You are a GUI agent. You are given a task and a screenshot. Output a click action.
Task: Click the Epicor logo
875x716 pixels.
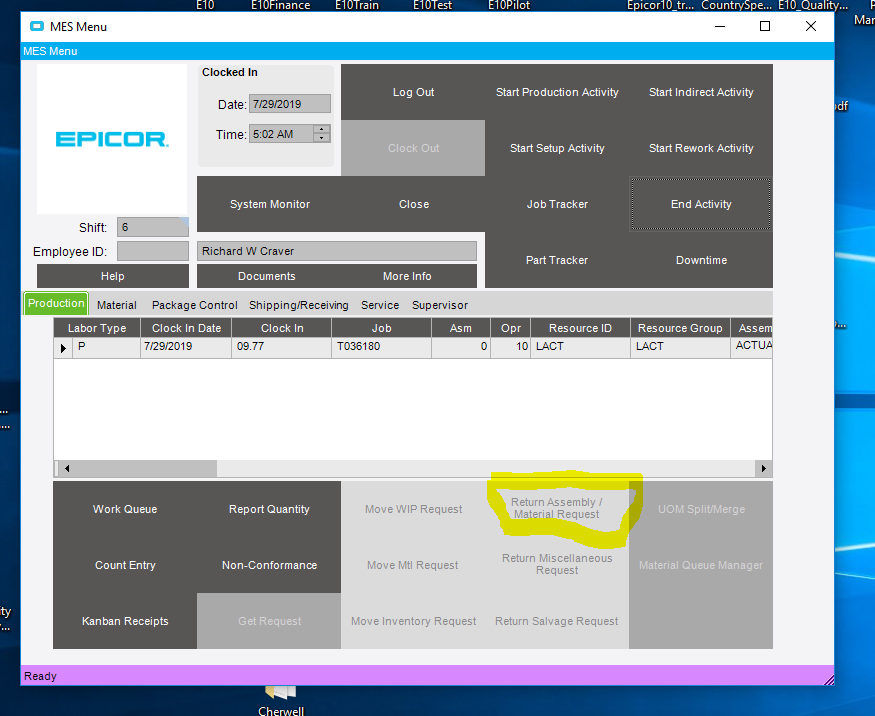pos(112,138)
